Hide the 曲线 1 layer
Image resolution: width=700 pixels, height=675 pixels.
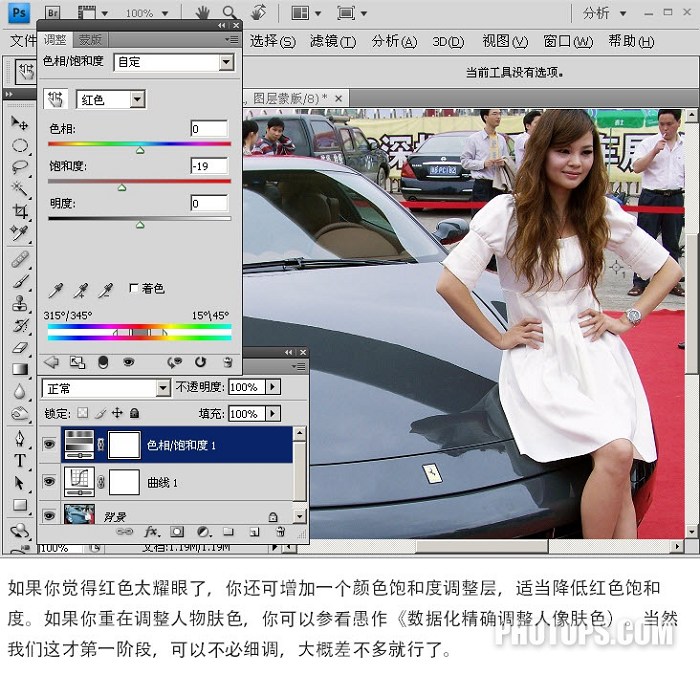[49, 481]
